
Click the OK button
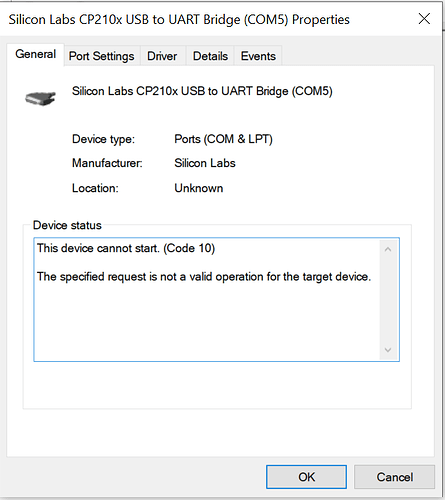(306, 477)
